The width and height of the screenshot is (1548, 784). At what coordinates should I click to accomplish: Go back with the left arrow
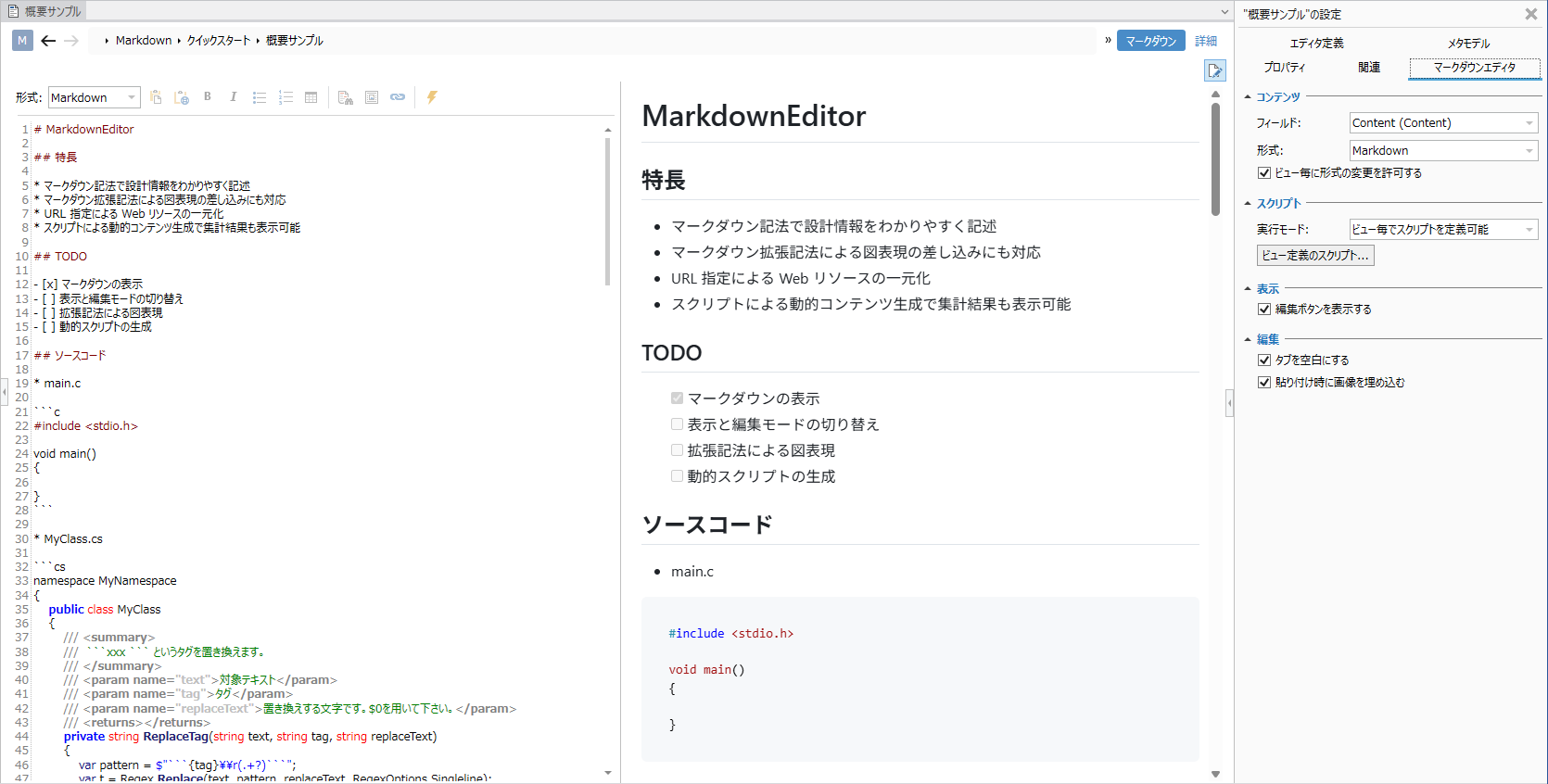(48, 41)
